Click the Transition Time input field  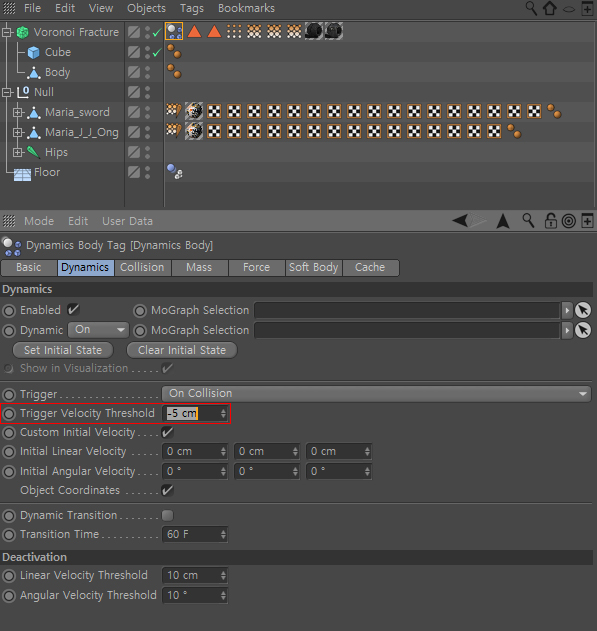(x=195, y=534)
